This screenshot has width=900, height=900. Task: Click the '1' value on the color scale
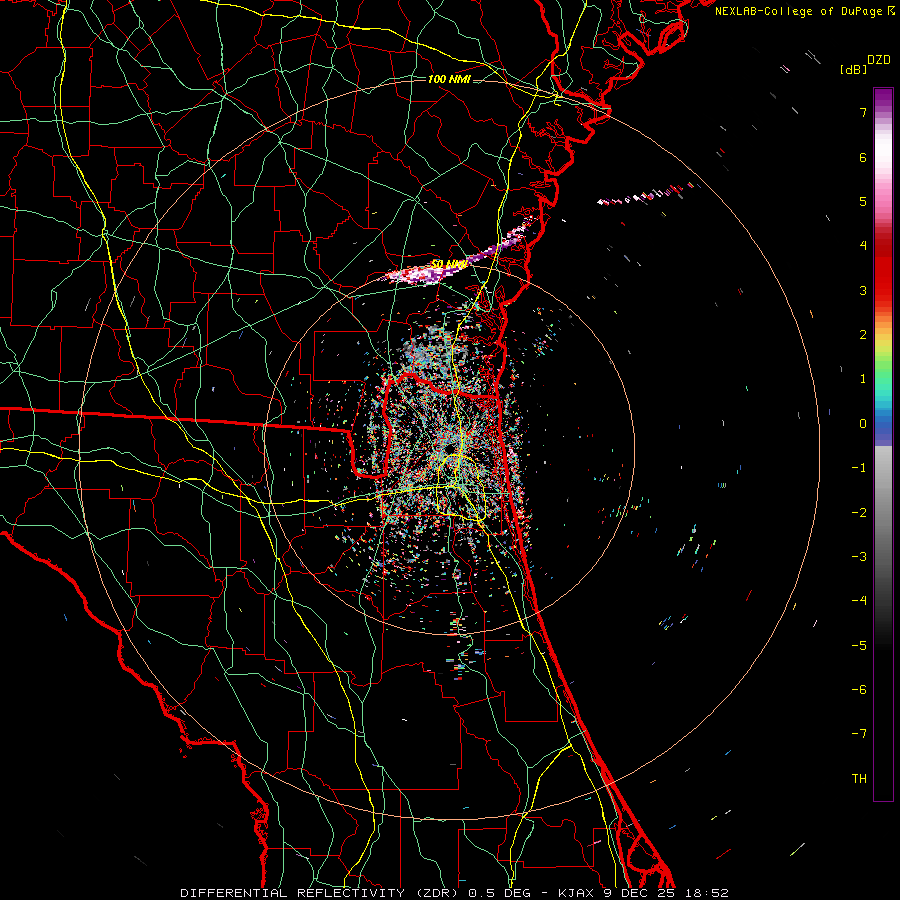[863, 379]
